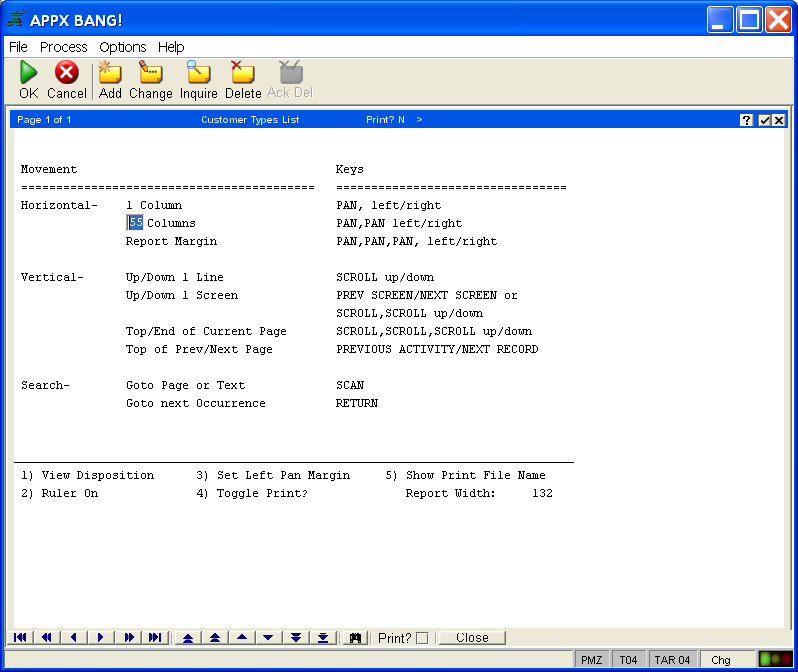Select the Add record icon
Screen dimensions: 798x672
[x=110, y=72]
